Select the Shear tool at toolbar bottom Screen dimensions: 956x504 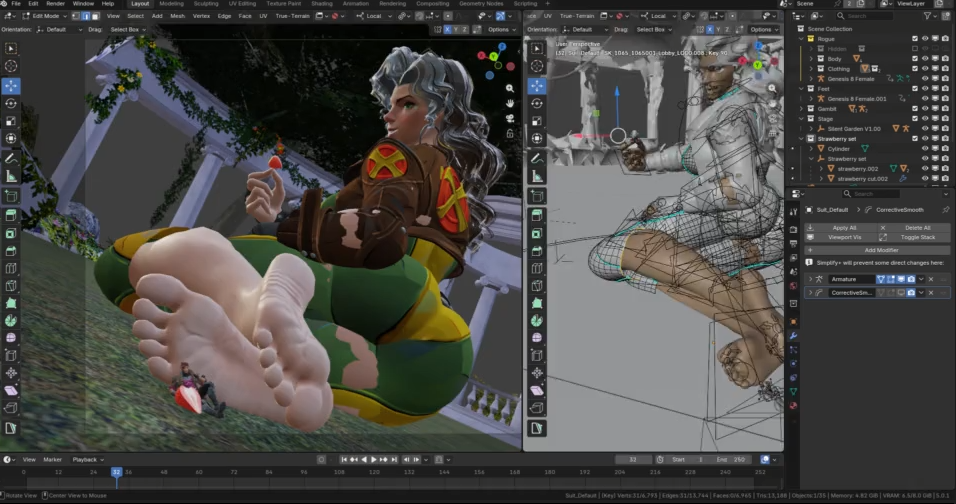[11, 390]
